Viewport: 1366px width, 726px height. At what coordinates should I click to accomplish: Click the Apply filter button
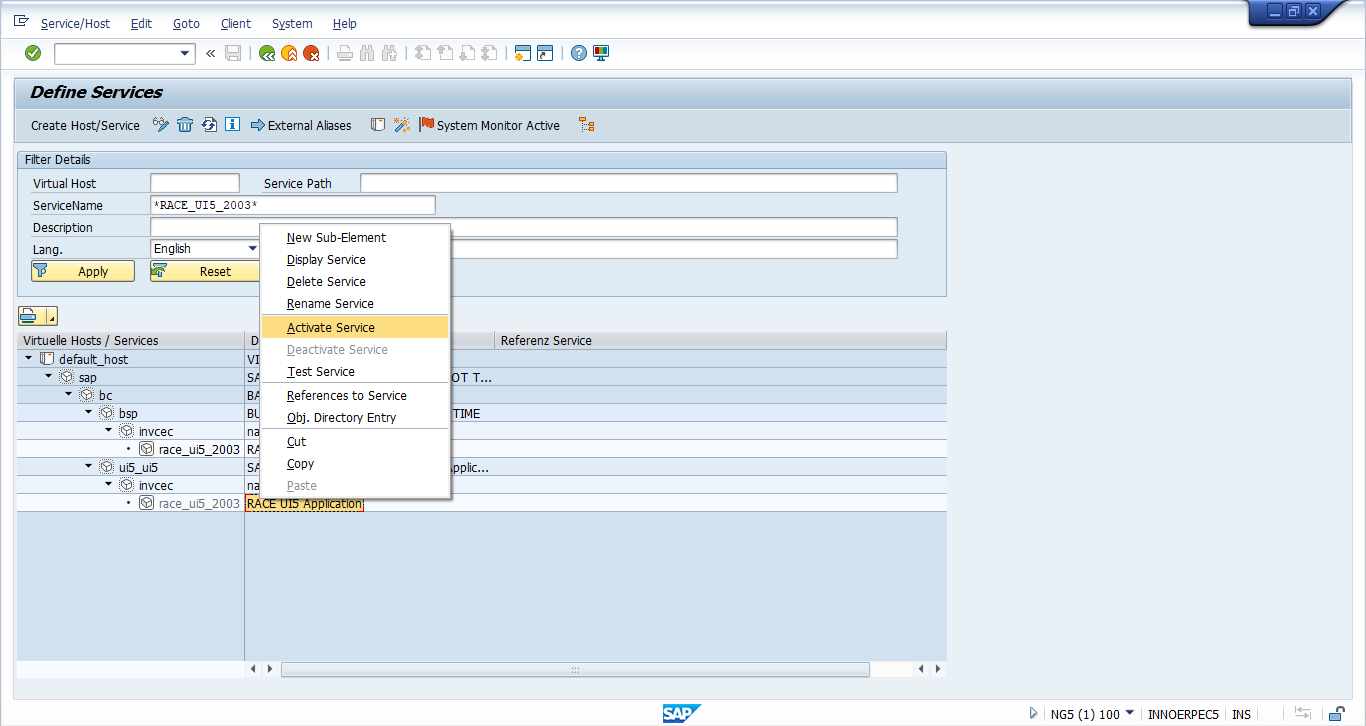[83, 271]
